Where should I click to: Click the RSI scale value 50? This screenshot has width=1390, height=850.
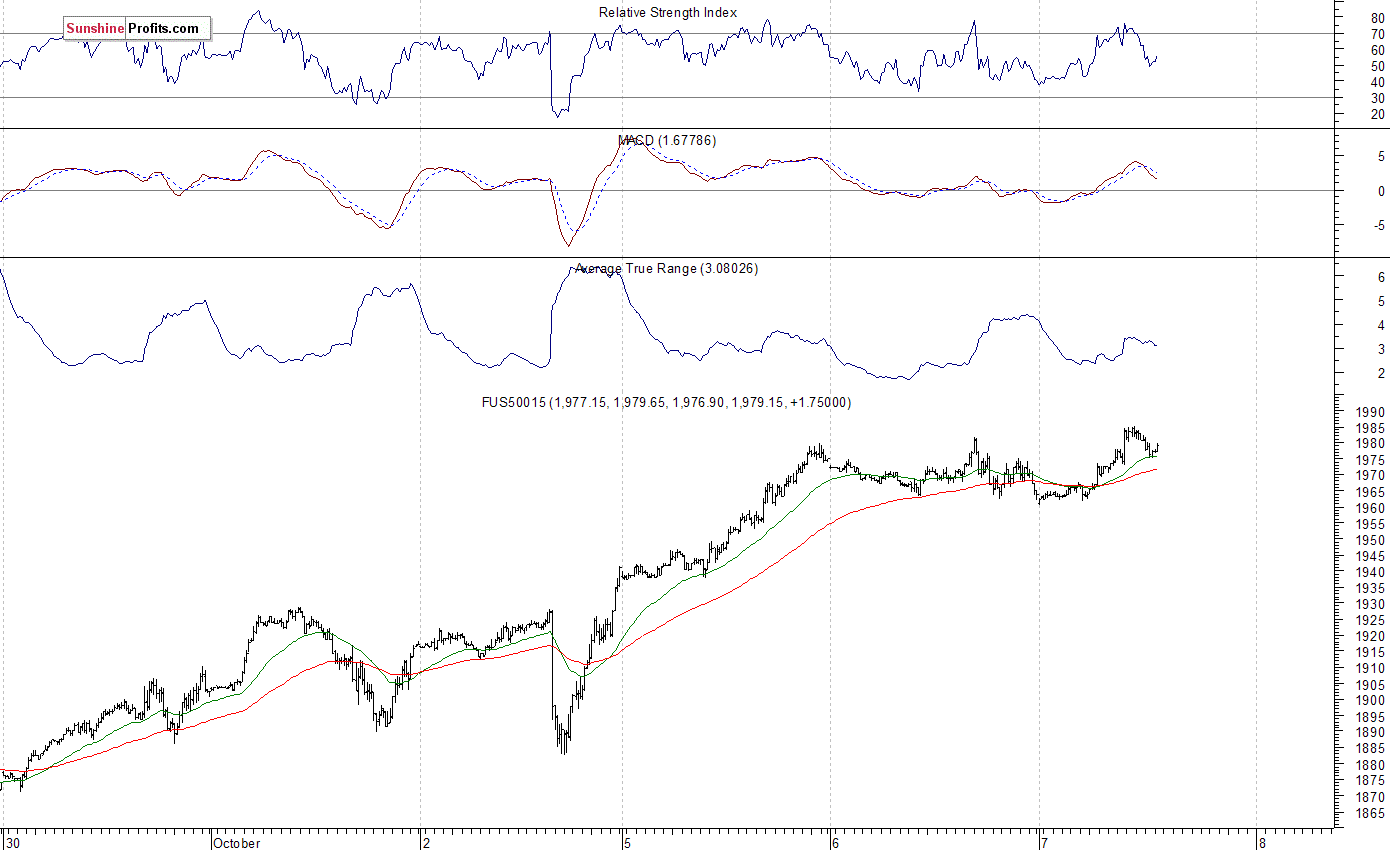pyautogui.click(x=1377, y=66)
